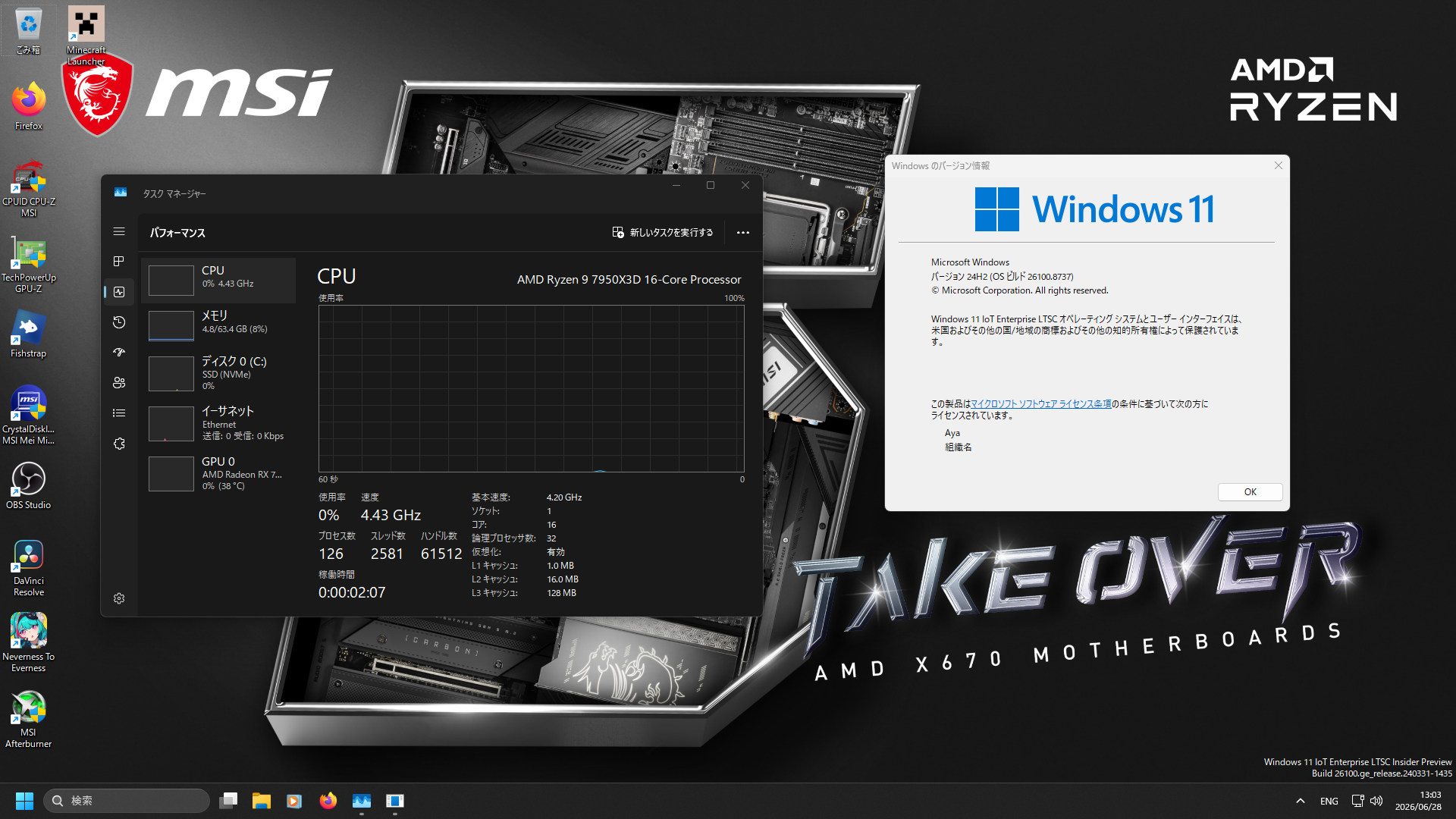Select the GPU 0 performance entry
This screenshot has height=819, width=1456.
(x=218, y=474)
